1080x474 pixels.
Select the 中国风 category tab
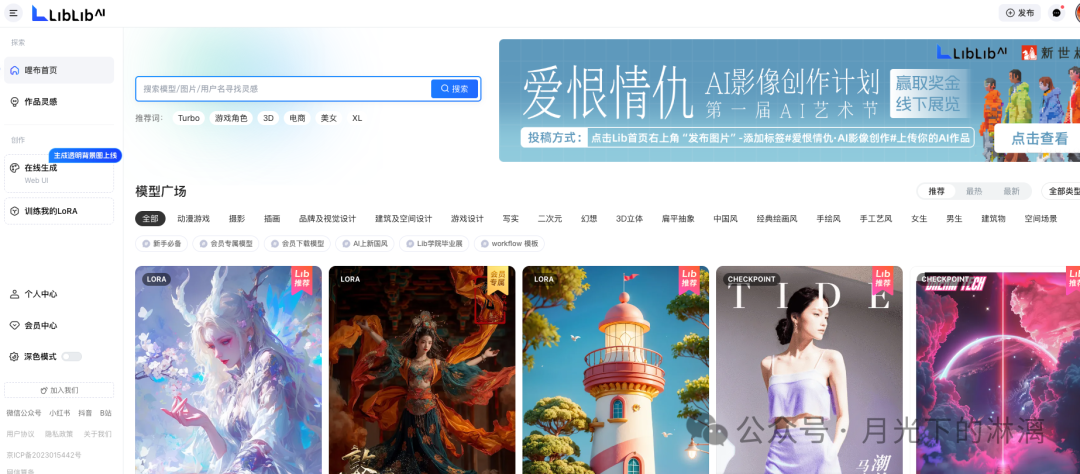[x=725, y=218]
